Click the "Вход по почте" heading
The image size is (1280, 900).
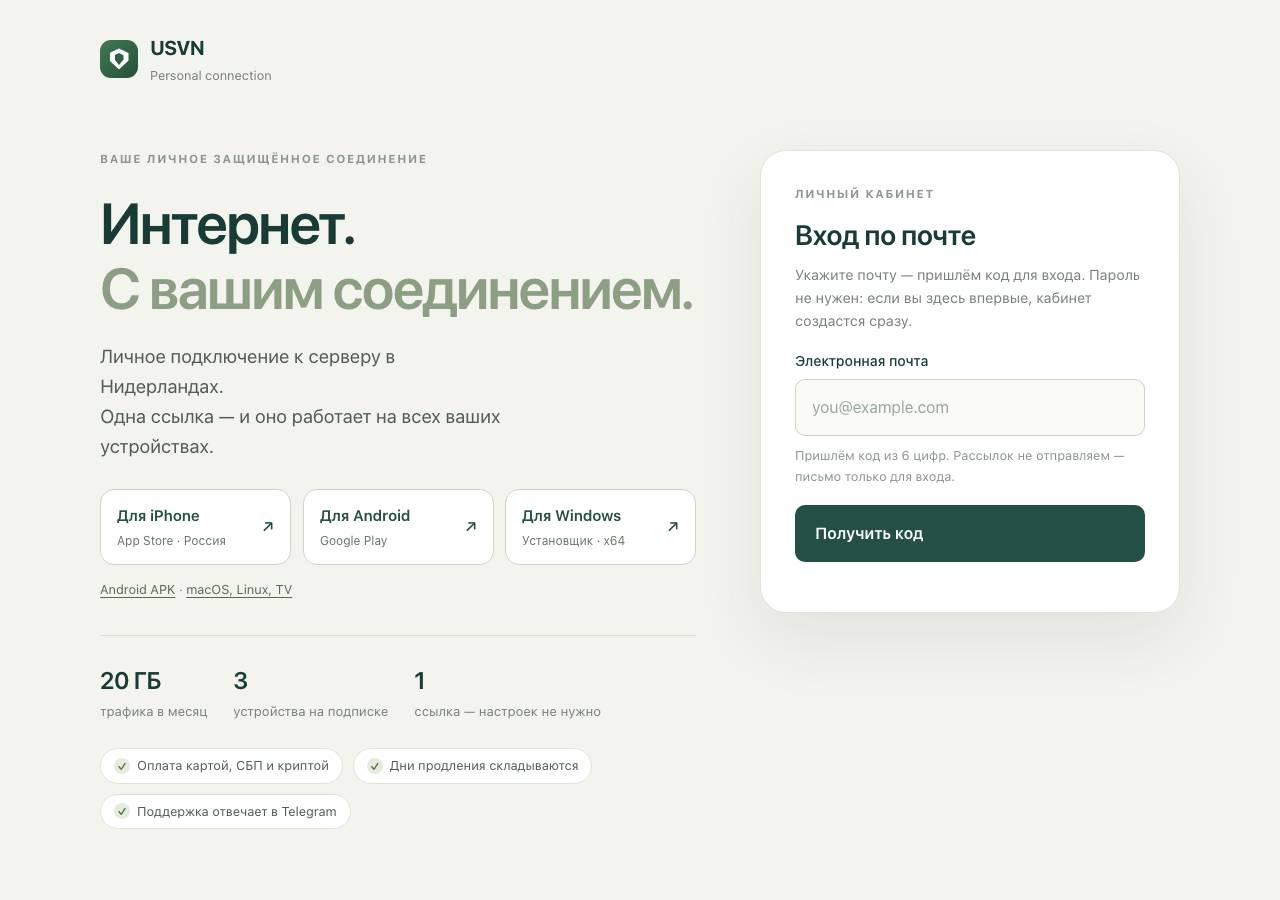[885, 236]
